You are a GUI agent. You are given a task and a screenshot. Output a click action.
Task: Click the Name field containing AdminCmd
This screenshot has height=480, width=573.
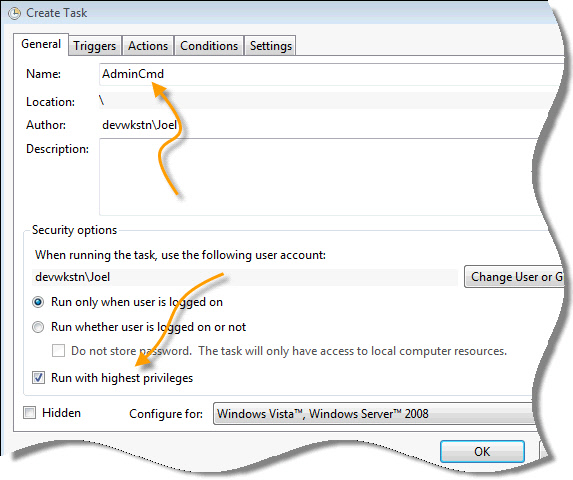(x=331, y=74)
